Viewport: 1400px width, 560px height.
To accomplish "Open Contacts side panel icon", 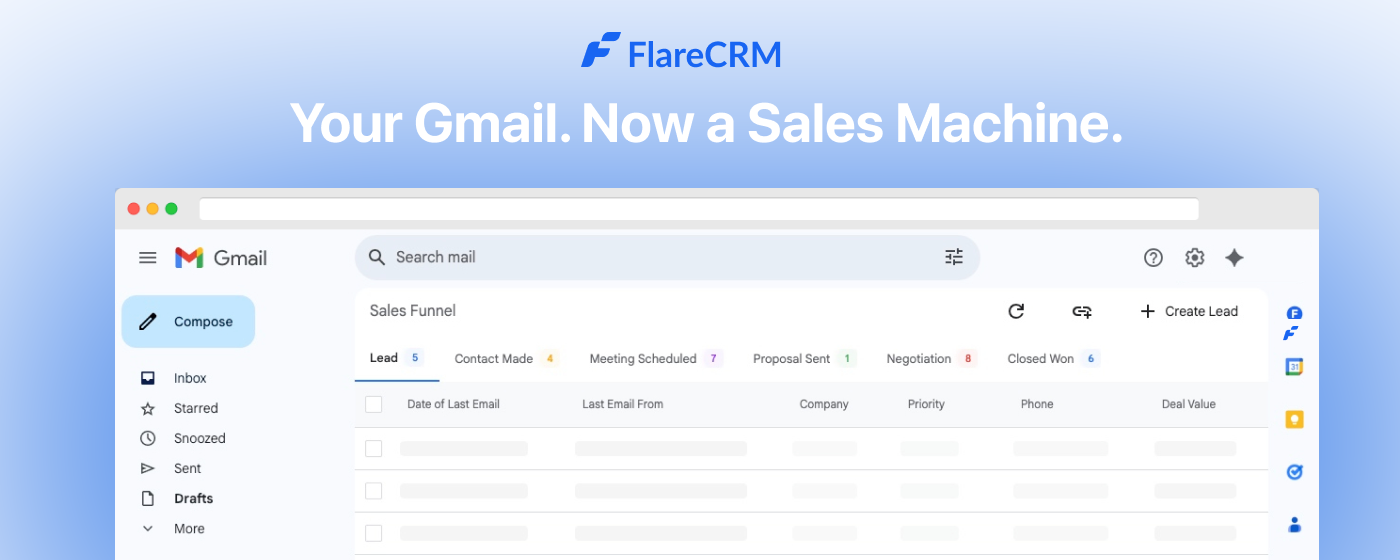I will [x=1294, y=524].
